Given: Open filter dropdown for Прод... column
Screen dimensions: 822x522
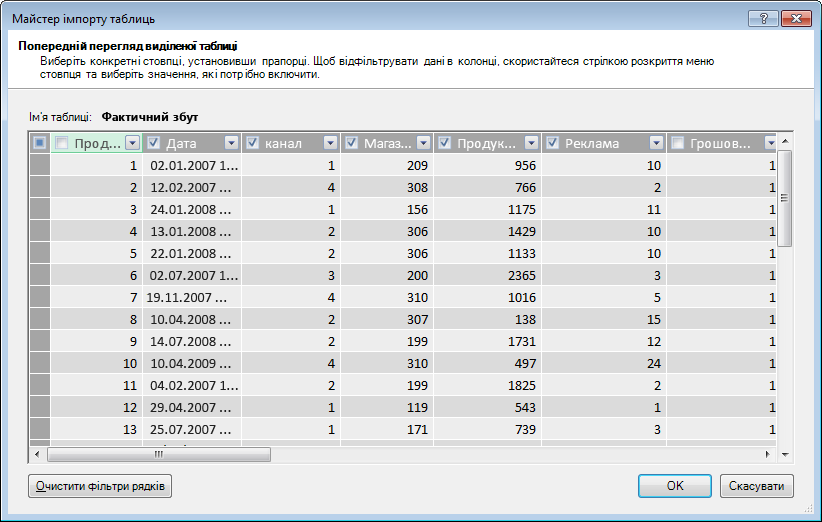Looking at the screenshot, I should (x=133, y=143).
